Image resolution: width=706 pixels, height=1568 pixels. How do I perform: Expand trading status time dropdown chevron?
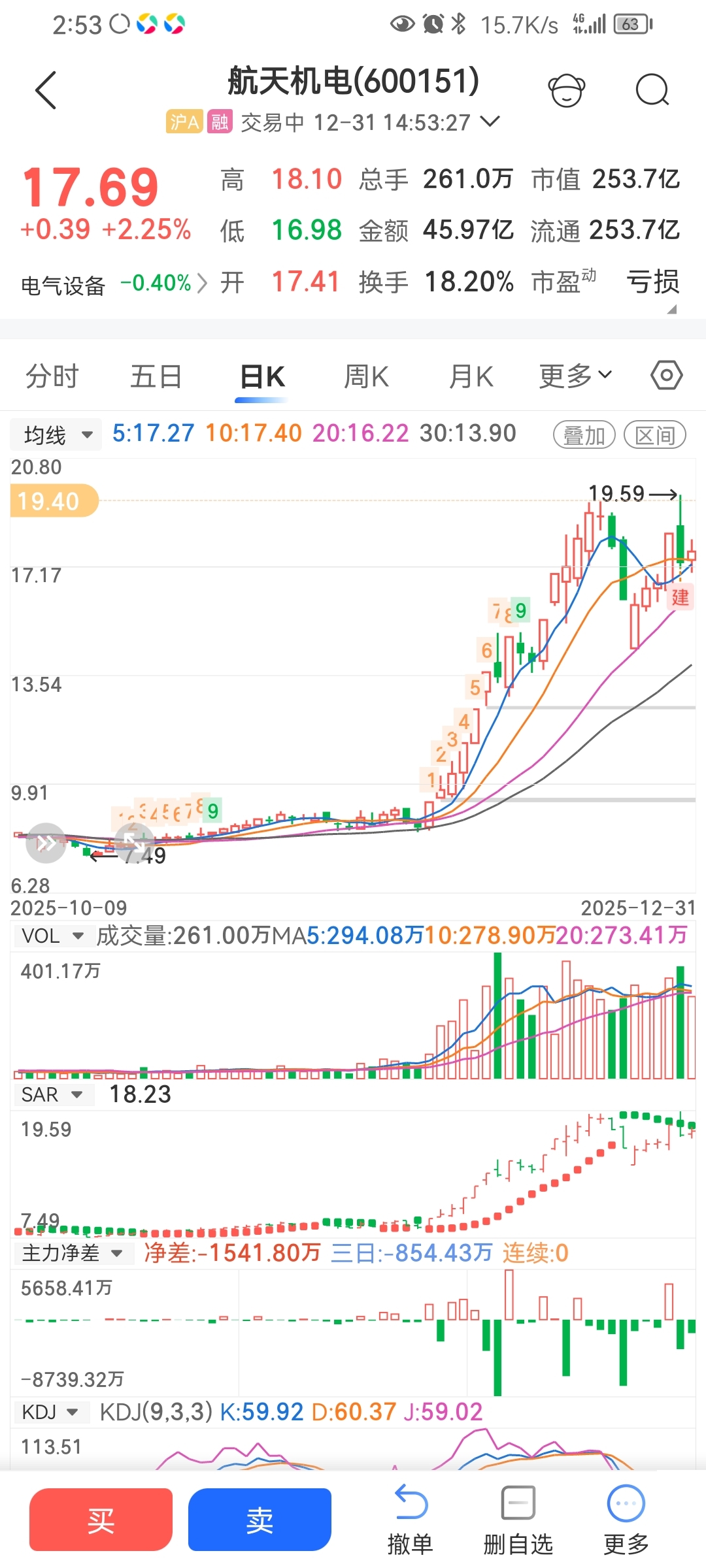pyautogui.click(x=490, y=122)
